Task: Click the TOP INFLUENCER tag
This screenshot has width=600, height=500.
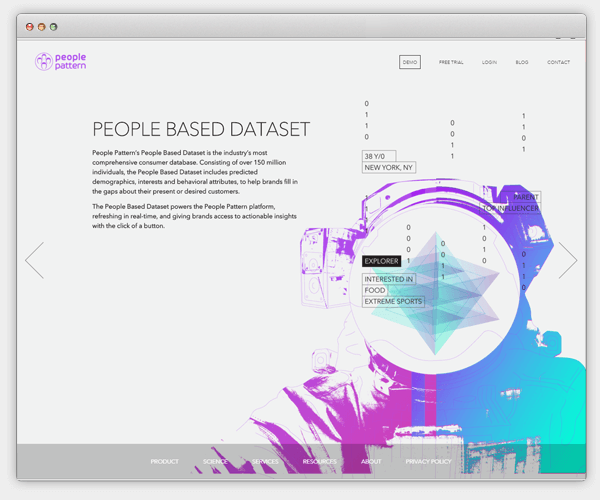Action: (x=510, y=208)
